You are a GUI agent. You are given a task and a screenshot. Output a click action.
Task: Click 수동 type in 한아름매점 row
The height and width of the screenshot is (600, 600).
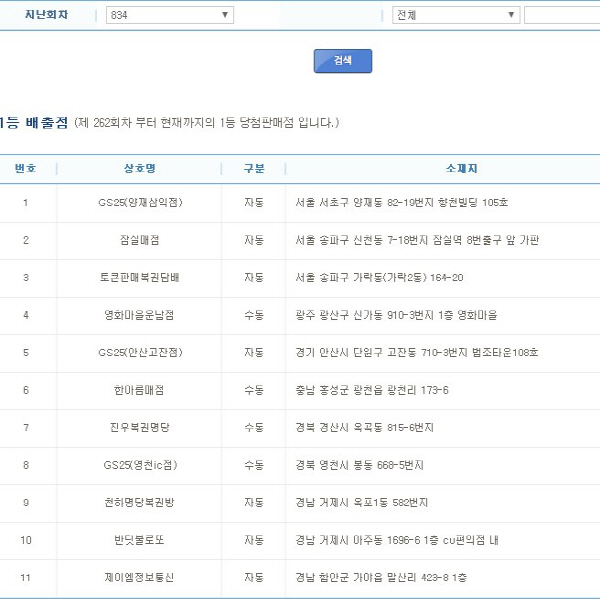pyautogui.click(x=254, y=390)
